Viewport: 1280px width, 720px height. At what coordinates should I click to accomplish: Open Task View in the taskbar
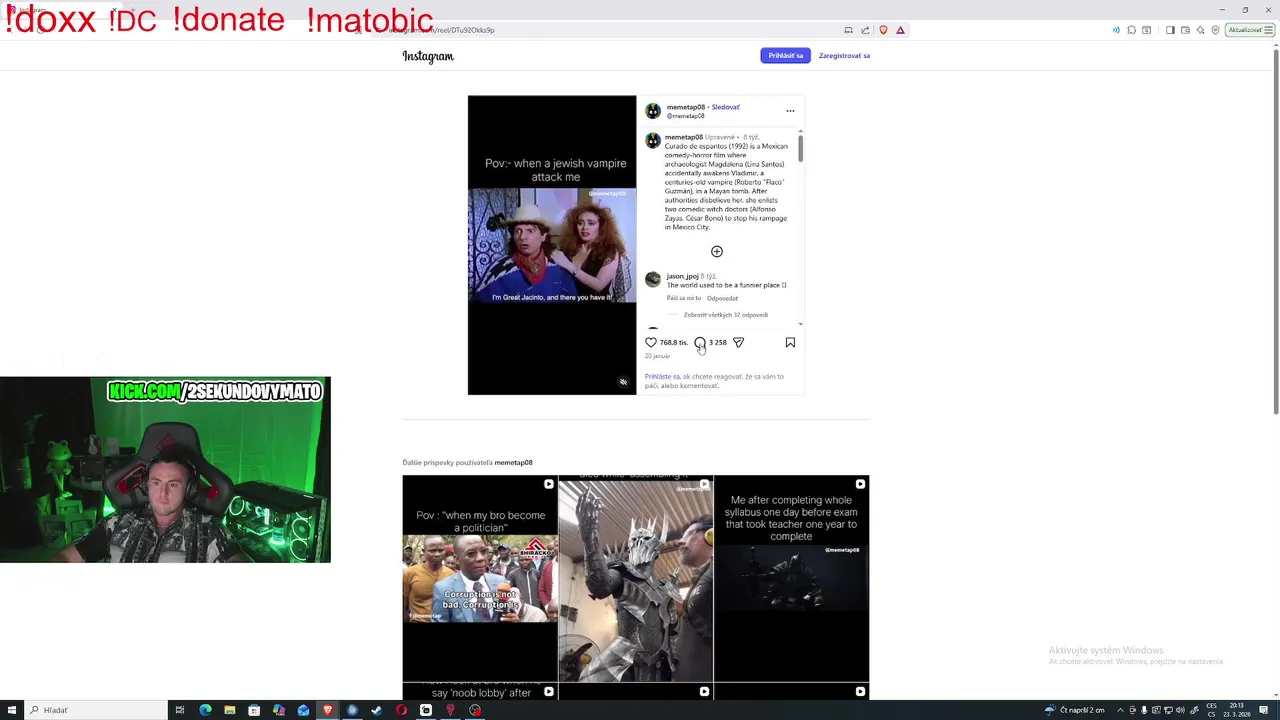[180, 710]
